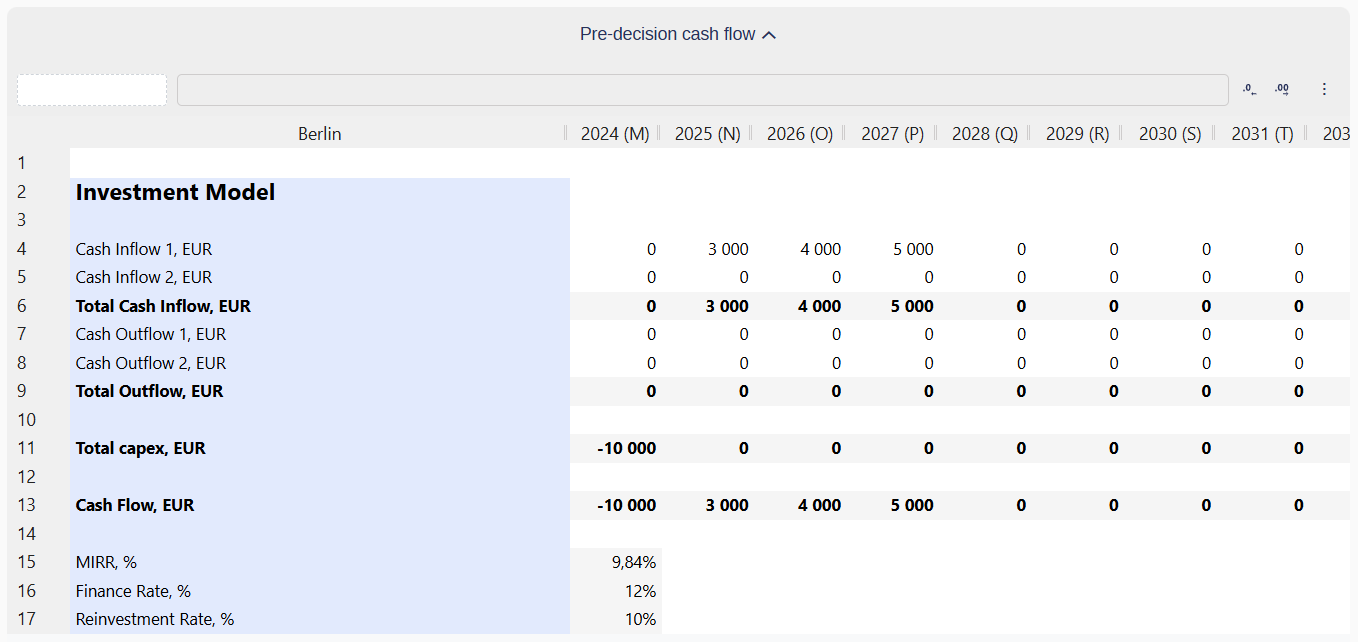Screen dimensions: 1358x642
Task: Select the Finance Rate 12% cell
Action: tap(616, 591)
